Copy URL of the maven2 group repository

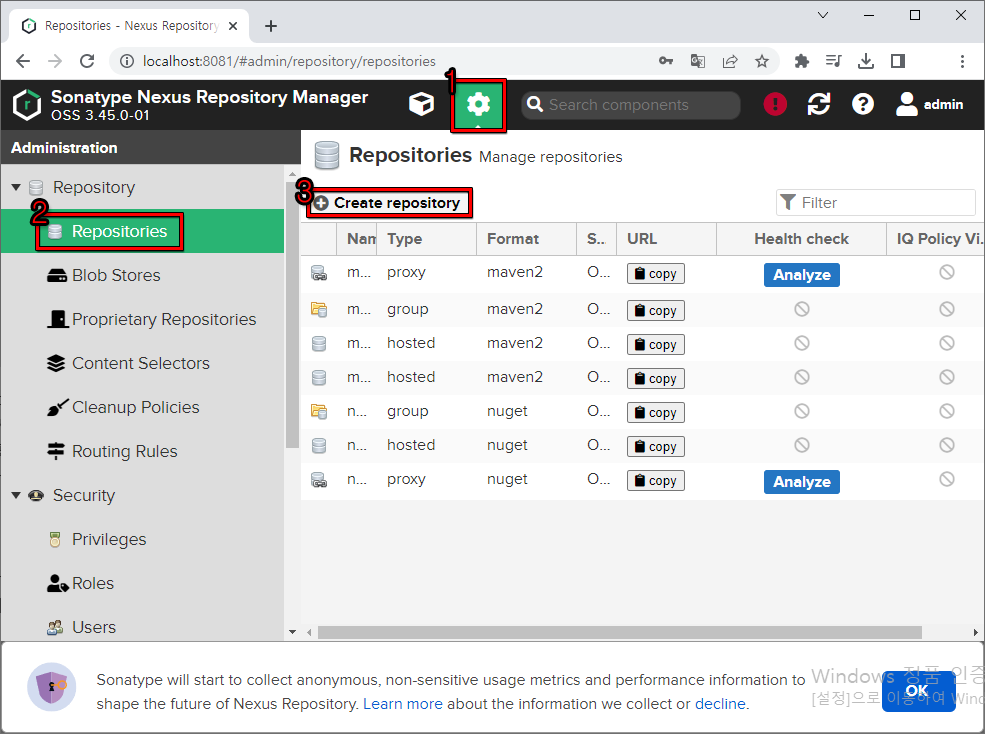click(655, 310)
